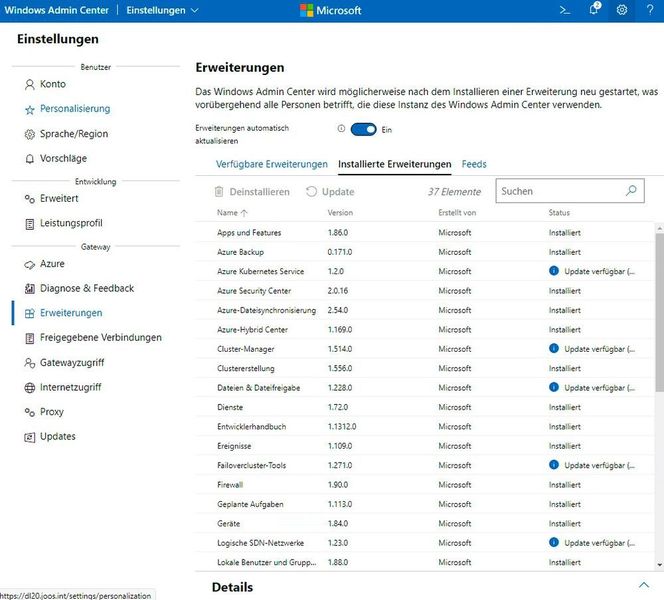
Task: Click the update info icon for Logische SDN-Netzwerke
Action: [553, 542]
